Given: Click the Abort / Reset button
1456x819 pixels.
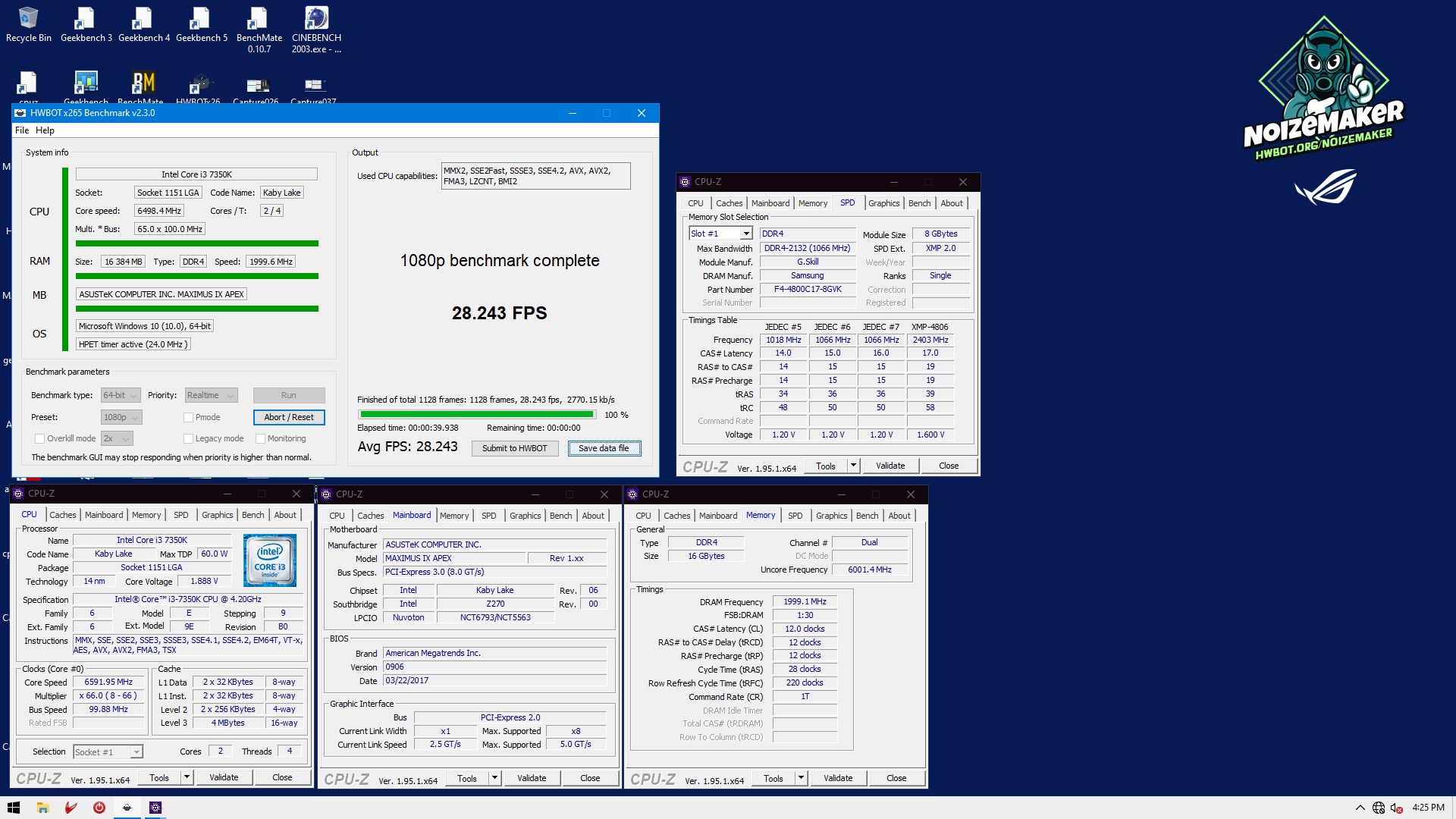Looking at the screenshot, I should [x=289, y=417].
